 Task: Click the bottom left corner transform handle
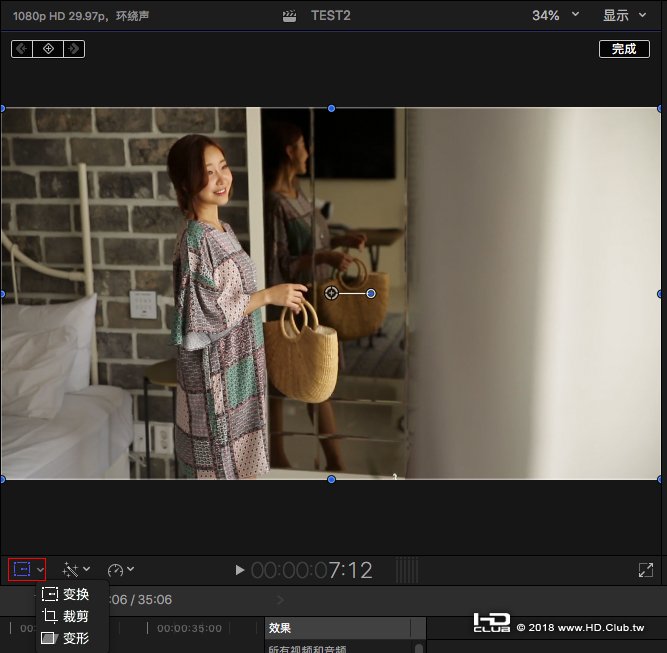tap(2, 479)
